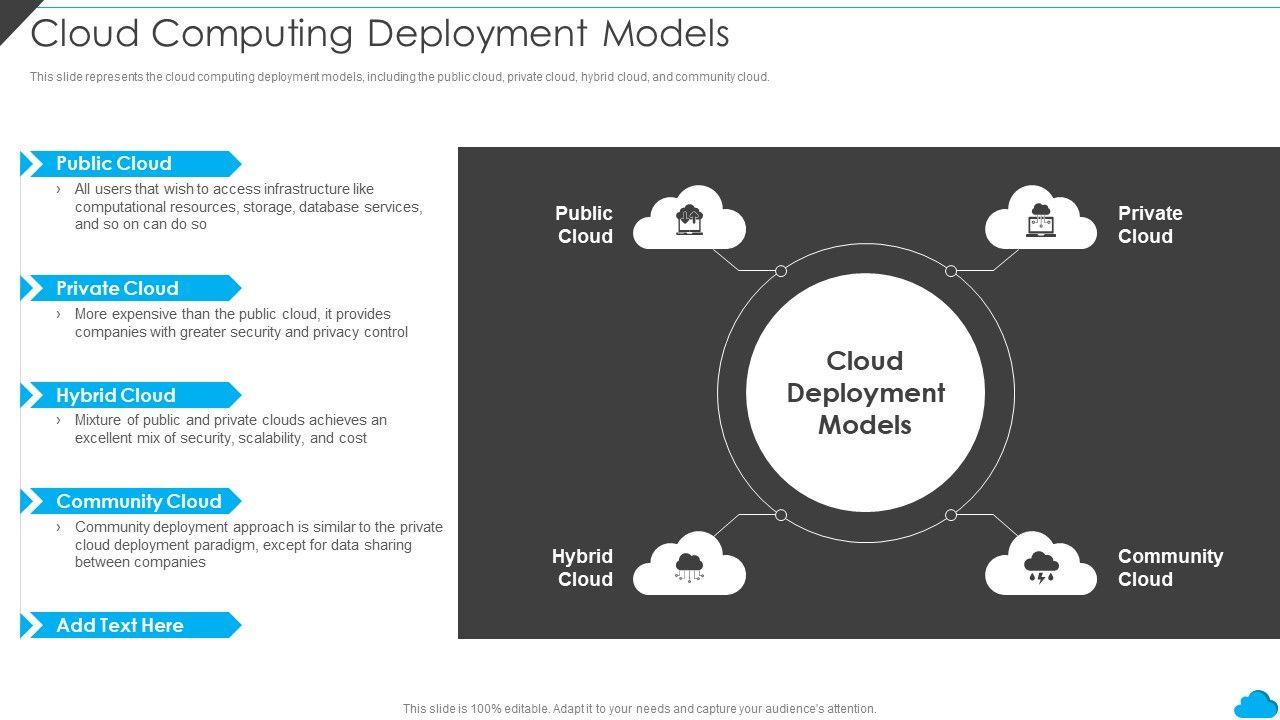Click the connector node near Community Cloud icon
The width and height of the screenshot is (1280, 720).
click(951, 515)
